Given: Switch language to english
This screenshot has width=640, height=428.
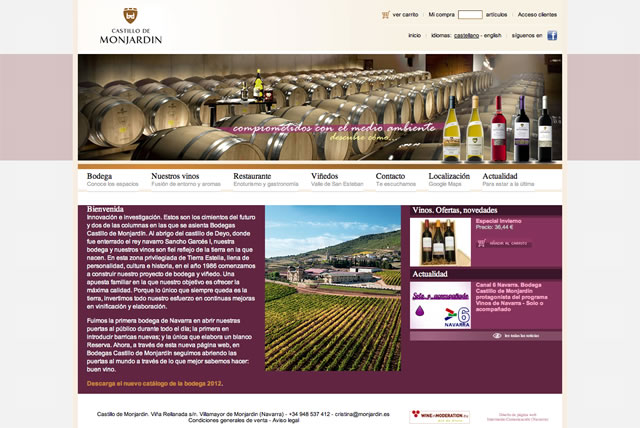Looking at the screenshot, I should (493, 35).
